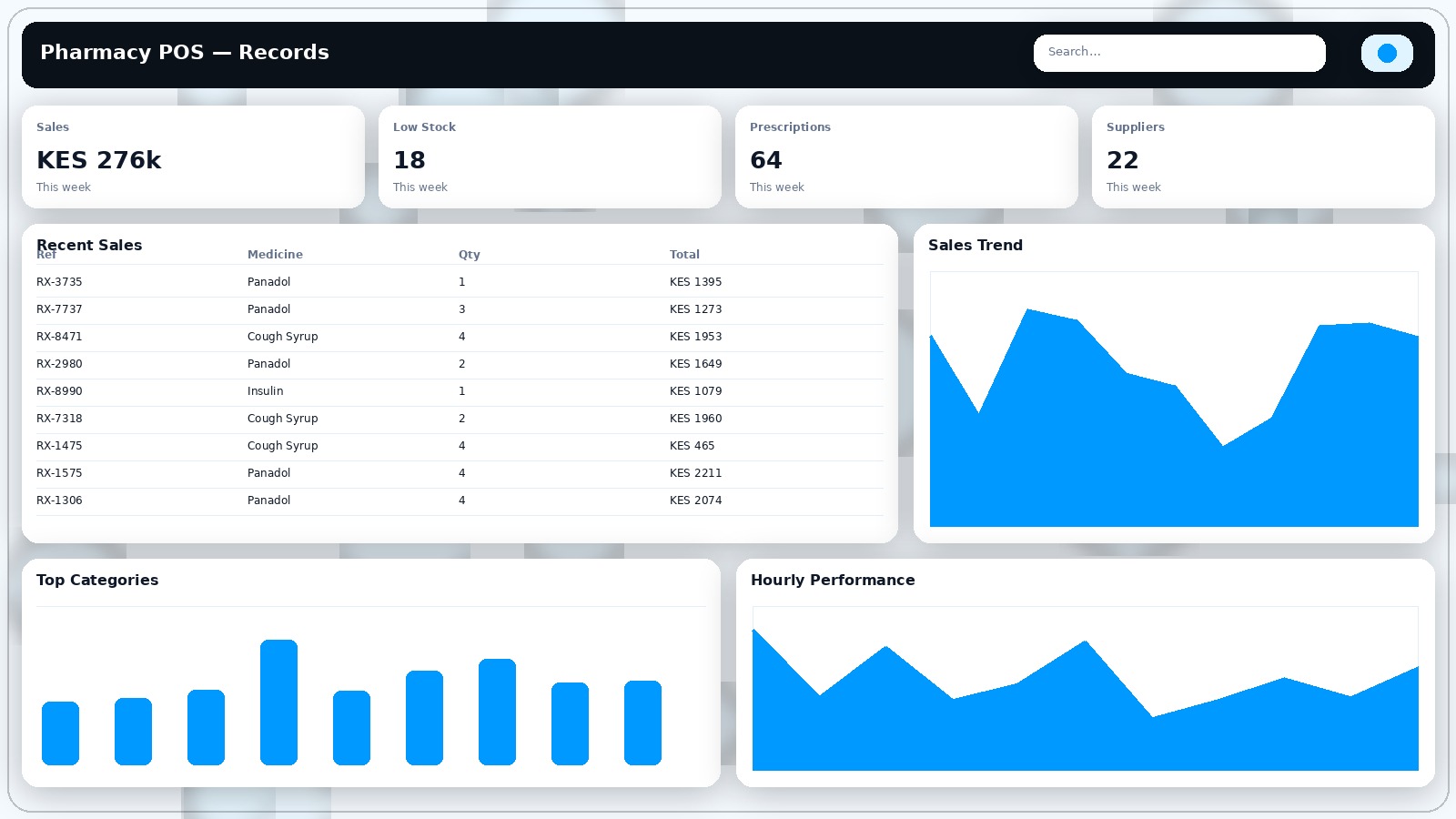Click the KES 465 total for RX-1475
Image resolution: width=1456 pixels, height=819 pixels.
click(x=692, y=446)
